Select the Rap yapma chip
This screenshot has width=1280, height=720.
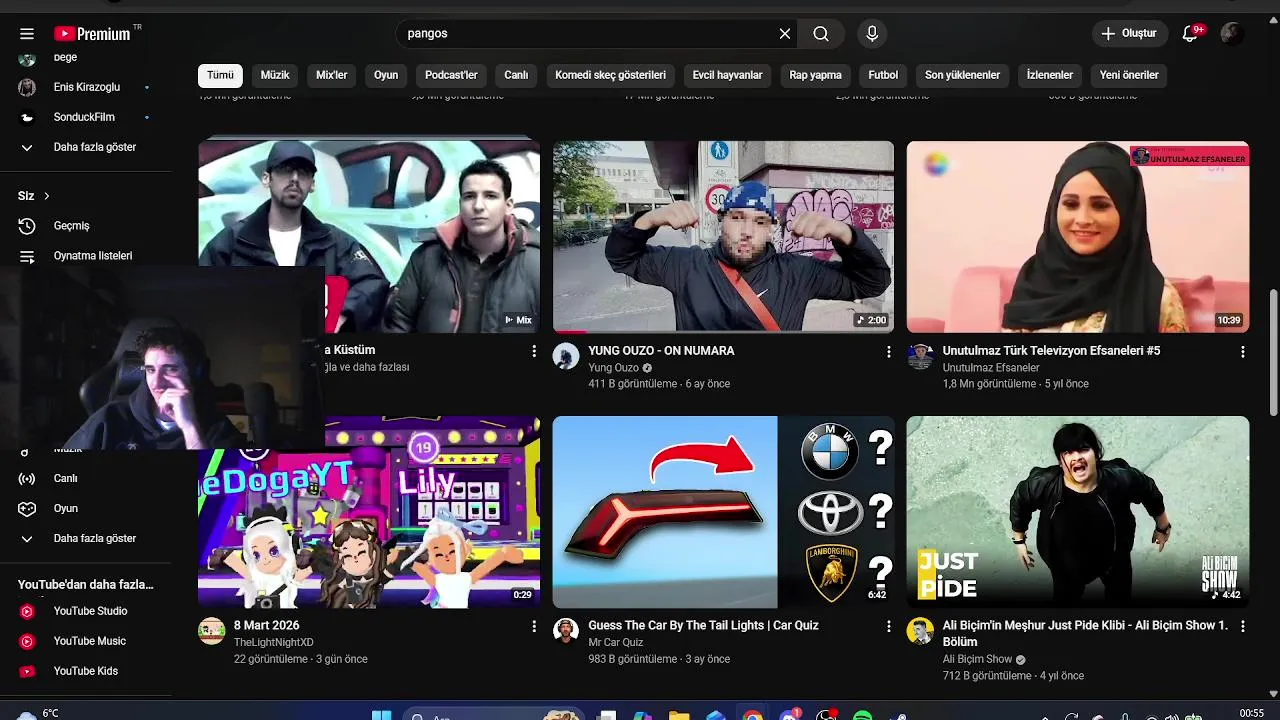pos(815,75)
